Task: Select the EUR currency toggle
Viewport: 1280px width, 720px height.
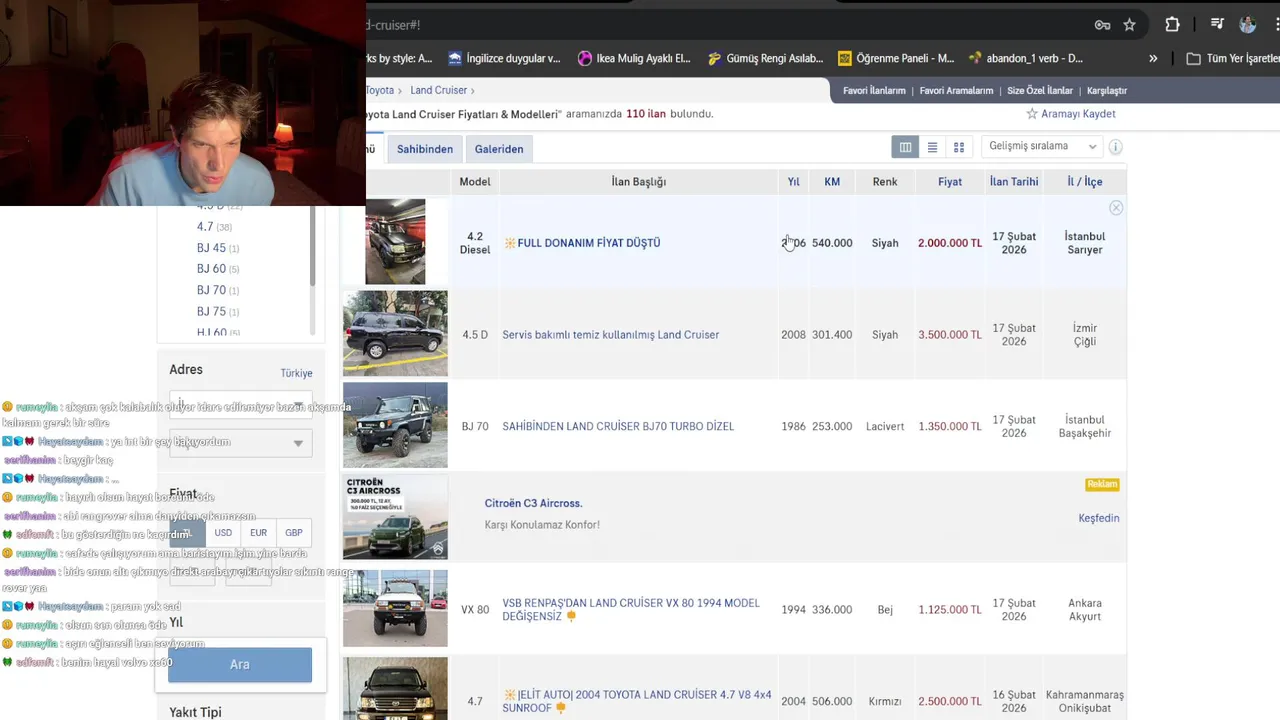Action: pos(258,533)
